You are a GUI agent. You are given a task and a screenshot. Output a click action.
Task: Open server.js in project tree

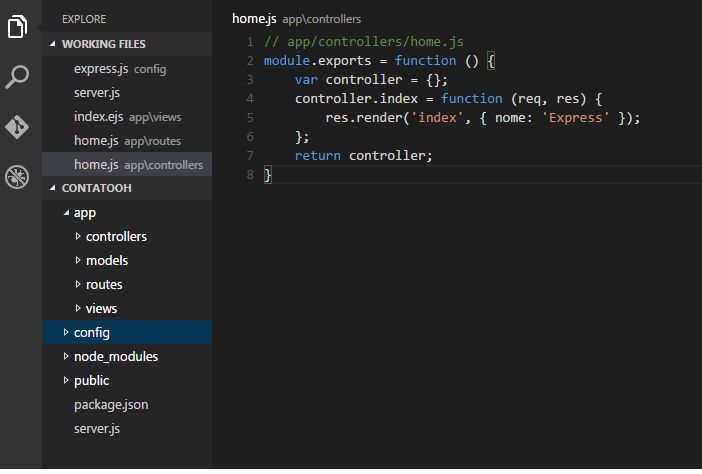point(97,429)
